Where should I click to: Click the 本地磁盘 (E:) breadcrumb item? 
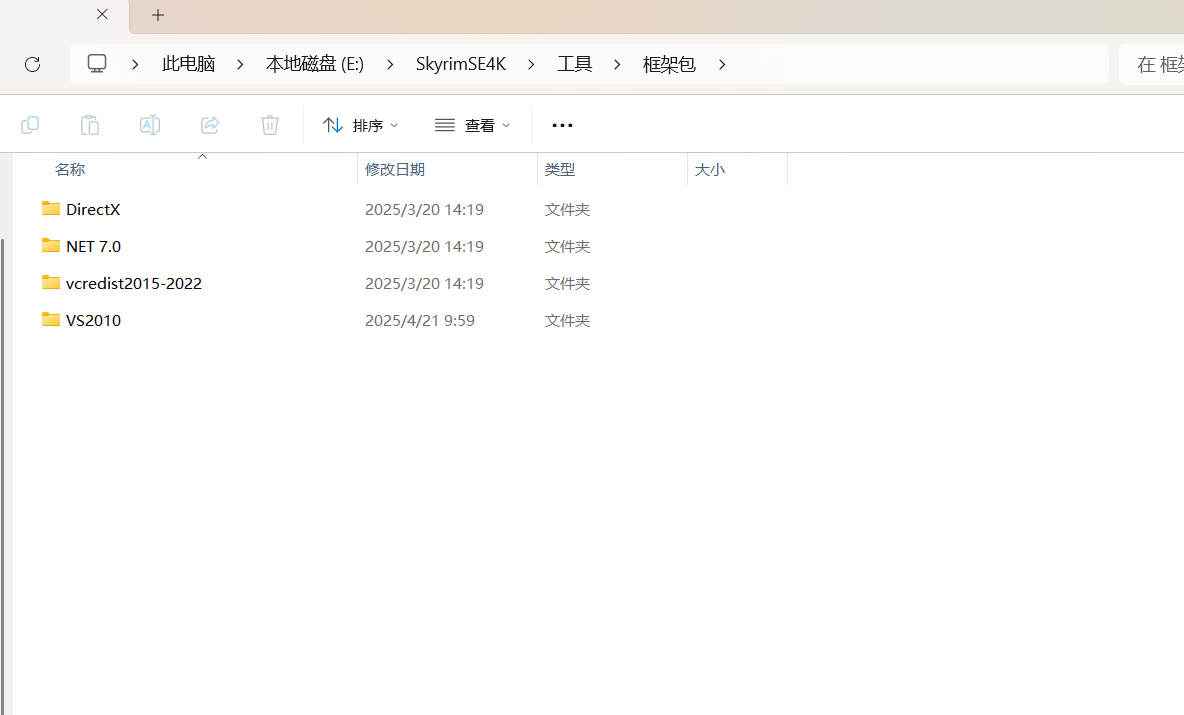click(x=314, y=63)
